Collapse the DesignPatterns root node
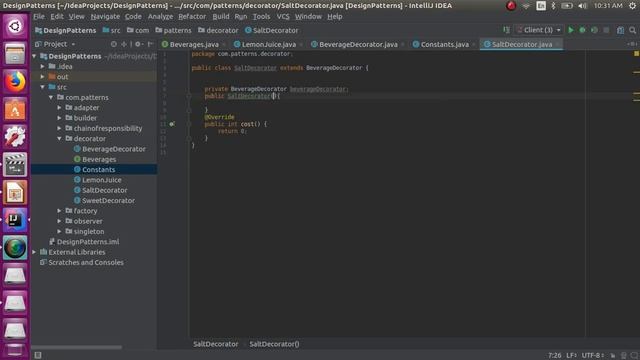640x360 pixels. pos(34,56)
